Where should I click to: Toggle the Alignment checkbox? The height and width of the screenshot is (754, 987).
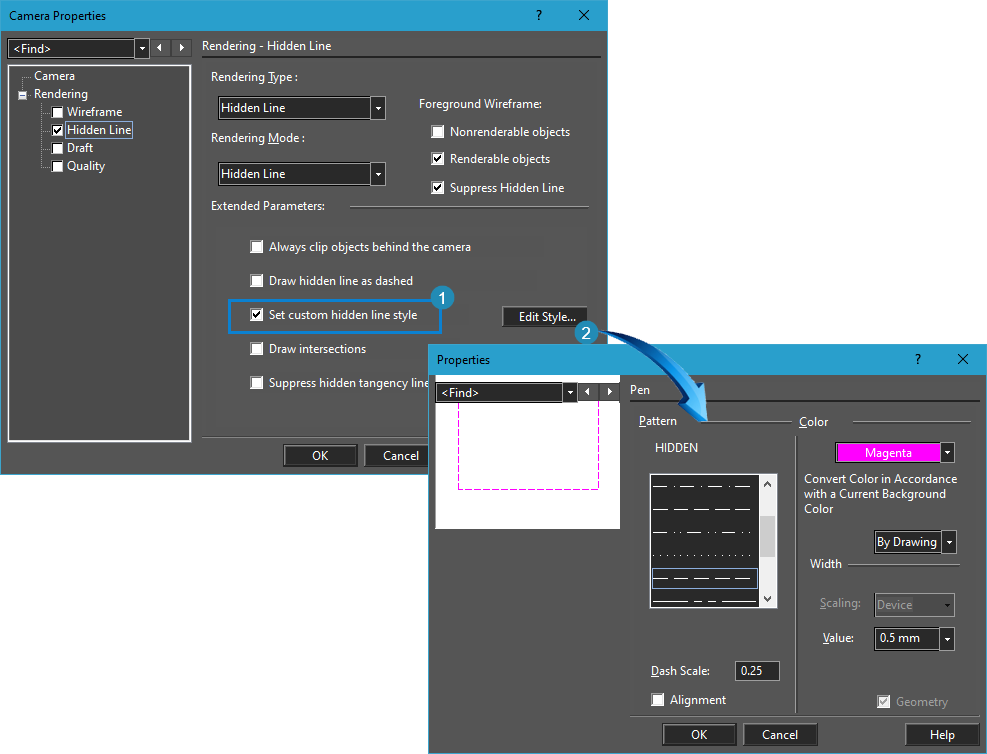[x=658, y=700]
